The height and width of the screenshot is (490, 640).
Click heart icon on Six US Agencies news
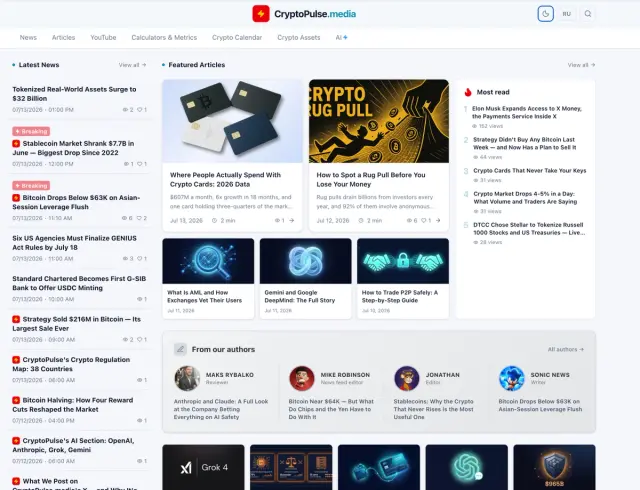pos(139,259)
